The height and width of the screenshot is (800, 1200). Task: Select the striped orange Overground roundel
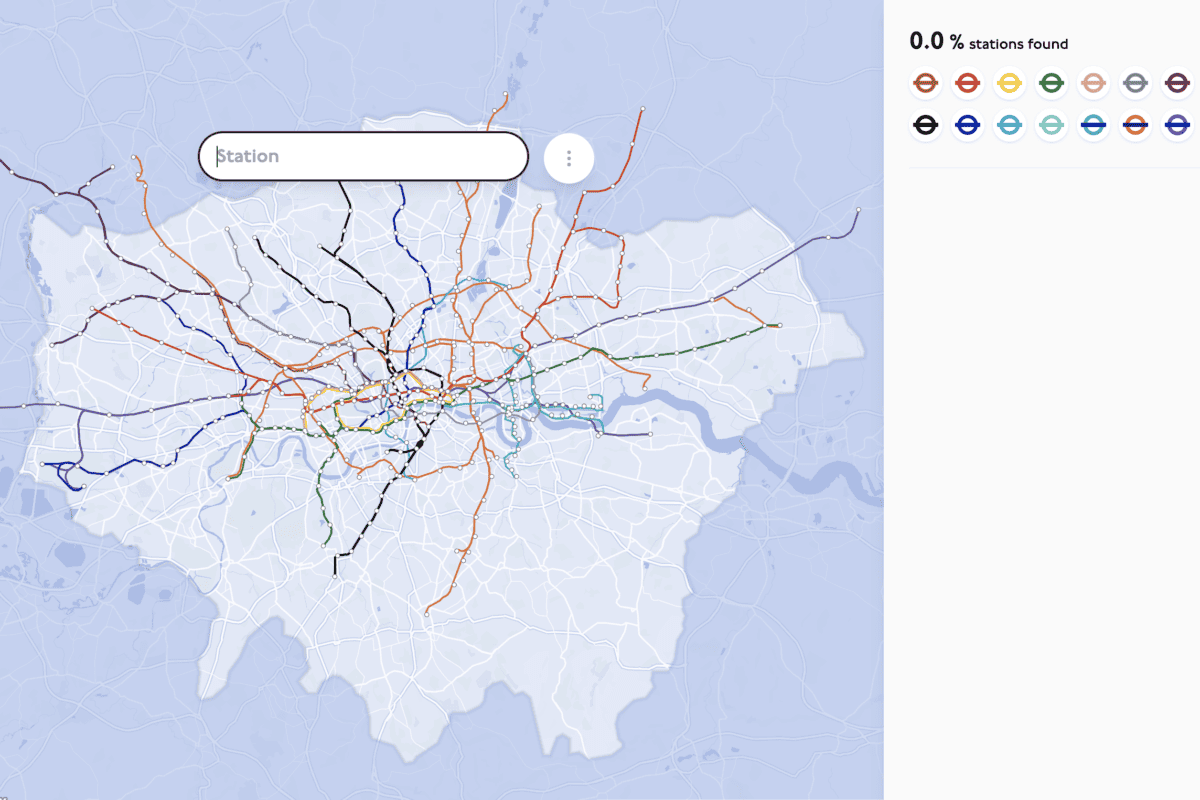click(x=925, y=83)
